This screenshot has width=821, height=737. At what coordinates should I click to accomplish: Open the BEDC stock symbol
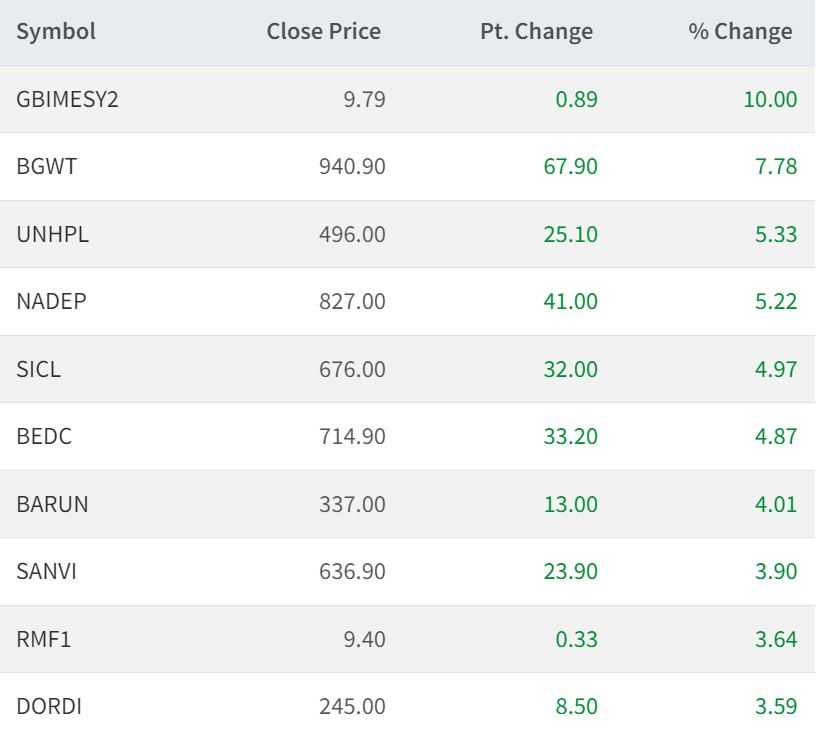[x=44, y=436]
